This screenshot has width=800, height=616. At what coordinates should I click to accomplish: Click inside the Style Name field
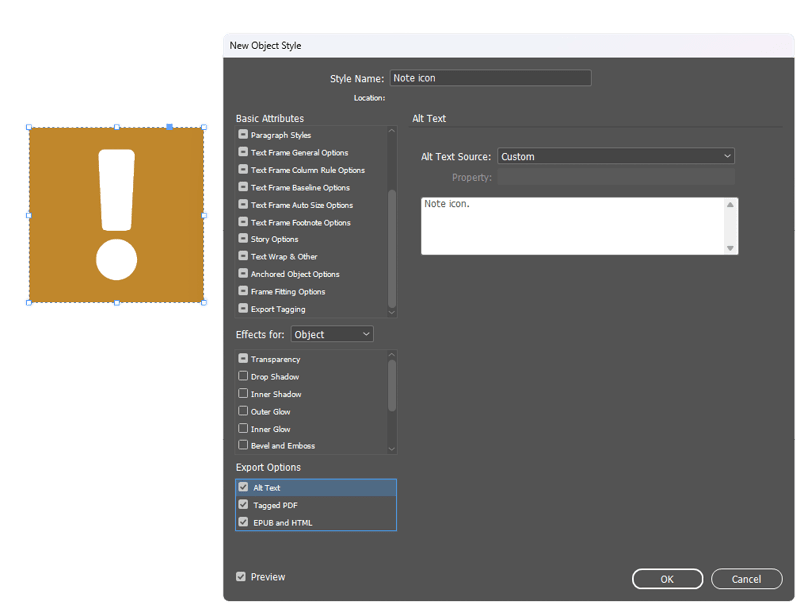(x=490, y=77)
